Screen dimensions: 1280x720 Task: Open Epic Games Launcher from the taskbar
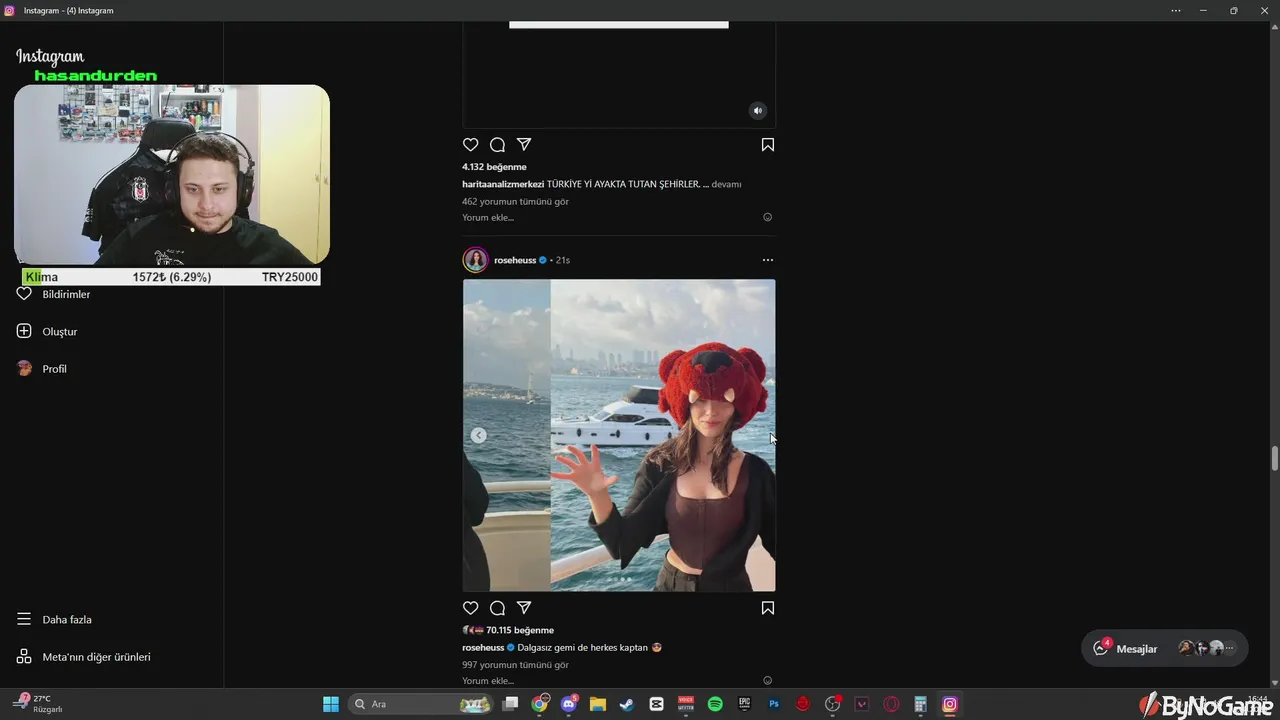744,704
